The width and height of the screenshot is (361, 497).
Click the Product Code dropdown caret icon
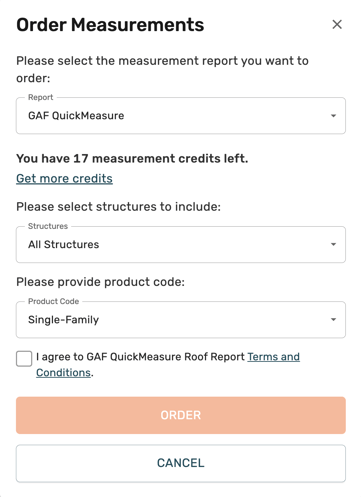pos(333,320)
